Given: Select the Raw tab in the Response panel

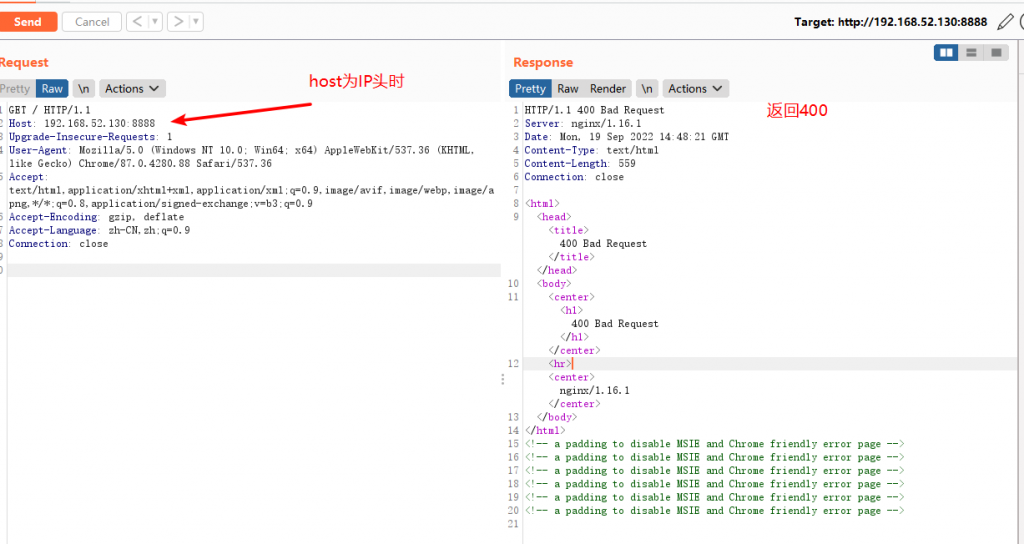Looking at the screenshot, I should point(568,89).
